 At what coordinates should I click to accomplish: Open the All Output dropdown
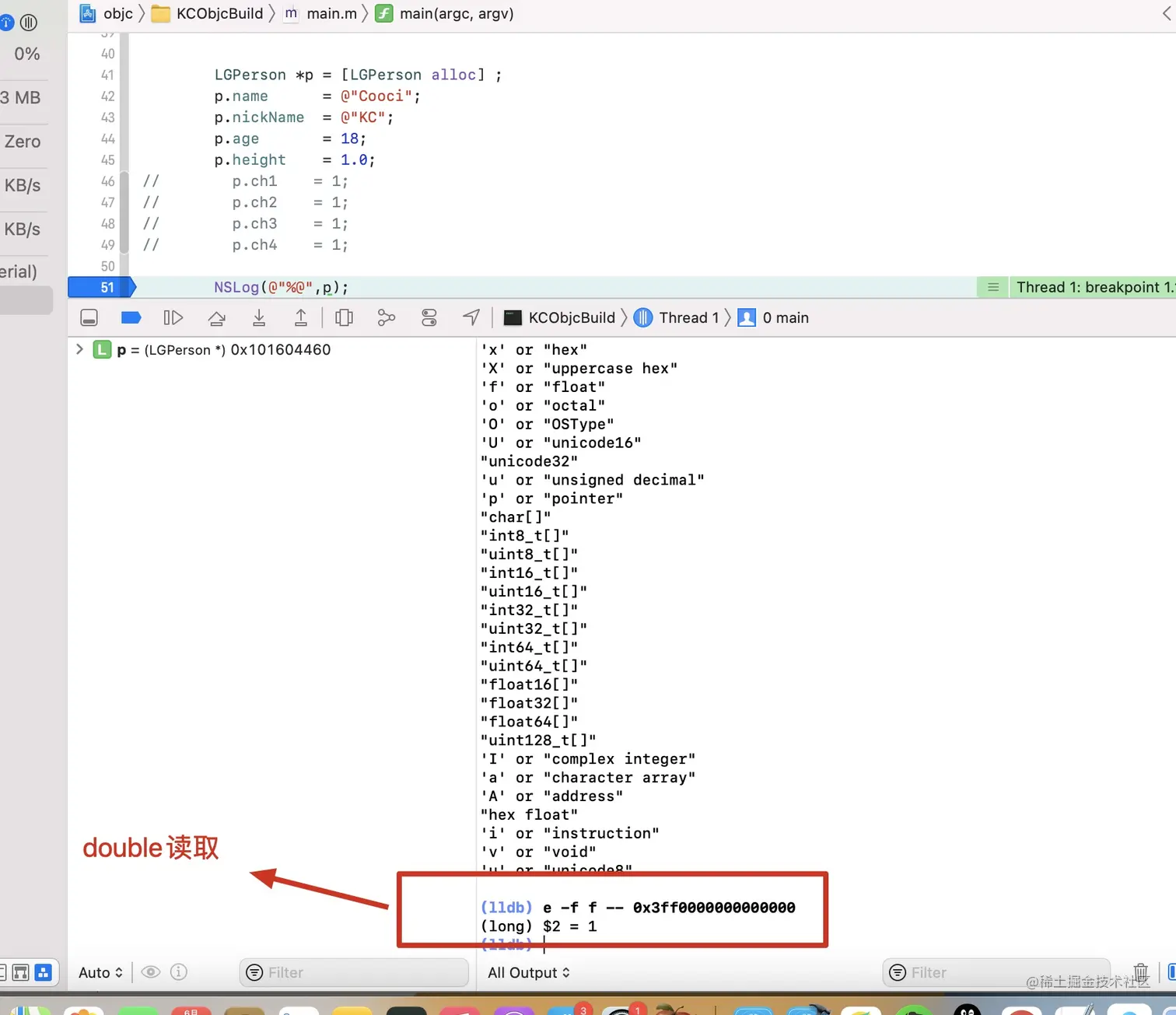pyautogui.click(x=529, y=972)
